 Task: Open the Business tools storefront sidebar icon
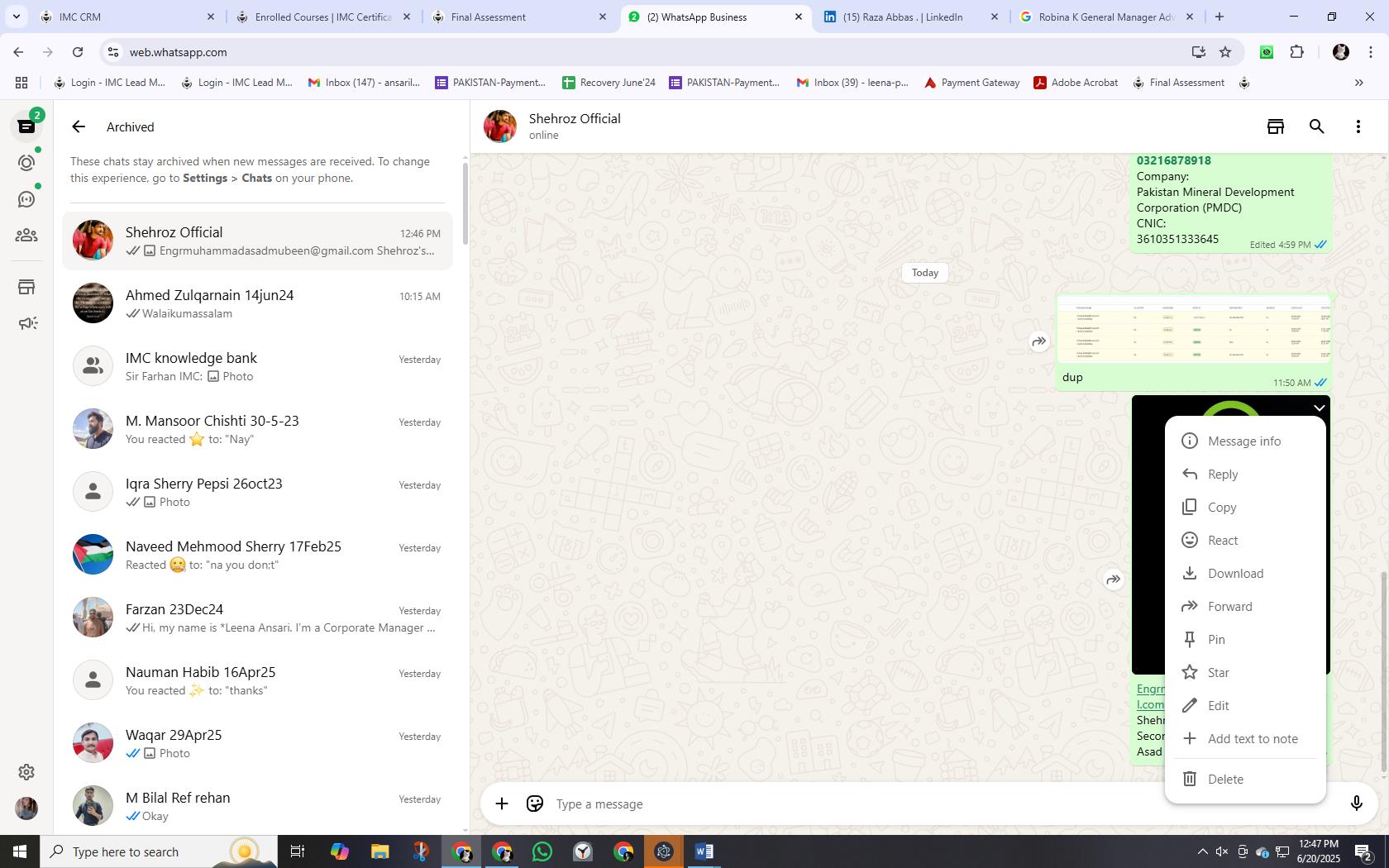pyautogui.click(x=26, y=287)
